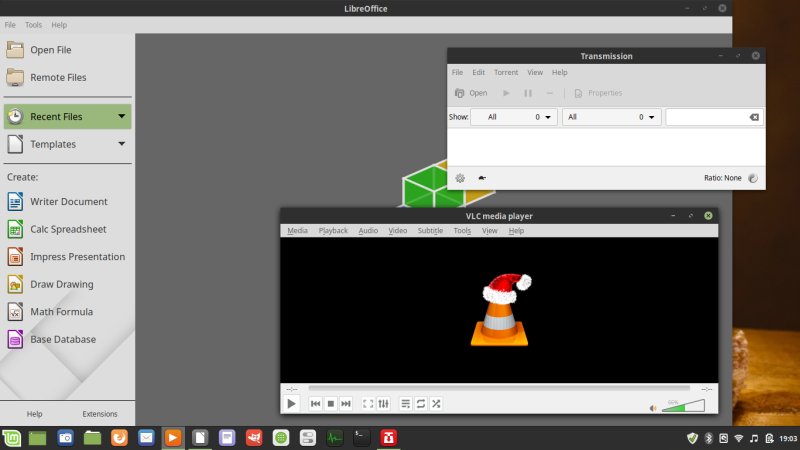Open the first Show filter dropdown
This screenshot has width=800, height=450.
514,117
